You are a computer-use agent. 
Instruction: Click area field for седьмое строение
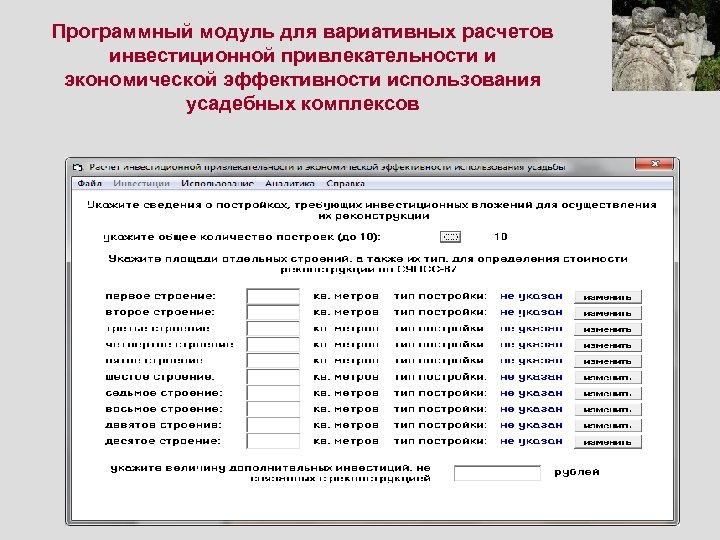pyautogui.click(x=273, y=393)
